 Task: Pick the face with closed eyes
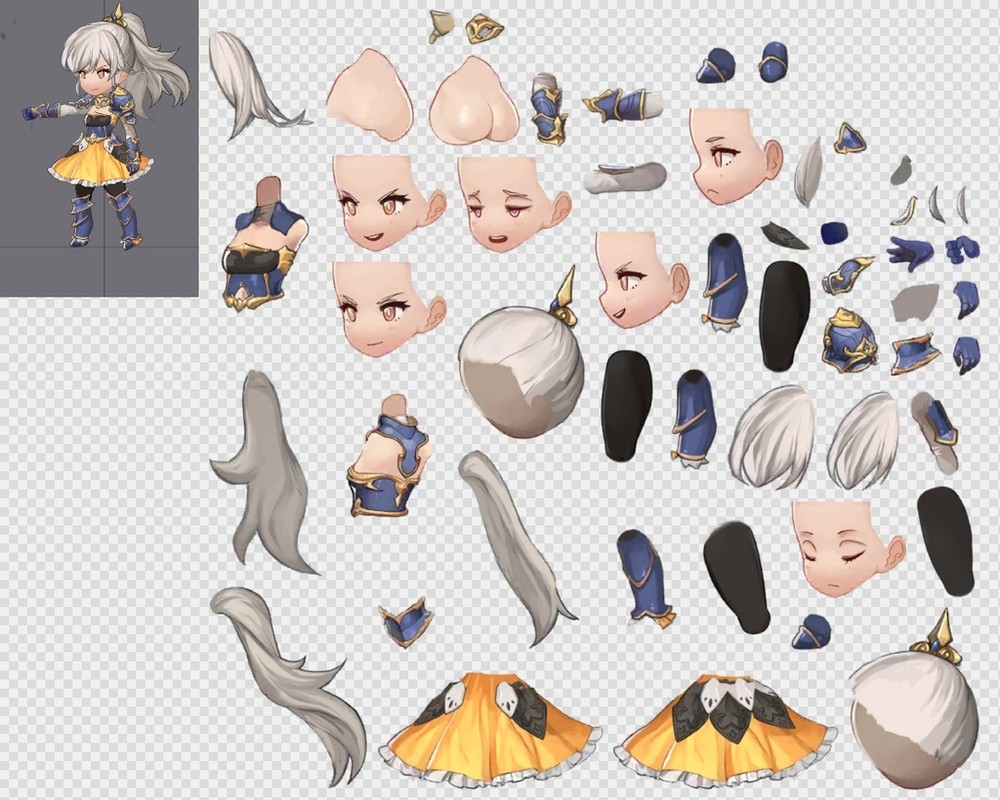pyautogui.click(x=845, y=547)
